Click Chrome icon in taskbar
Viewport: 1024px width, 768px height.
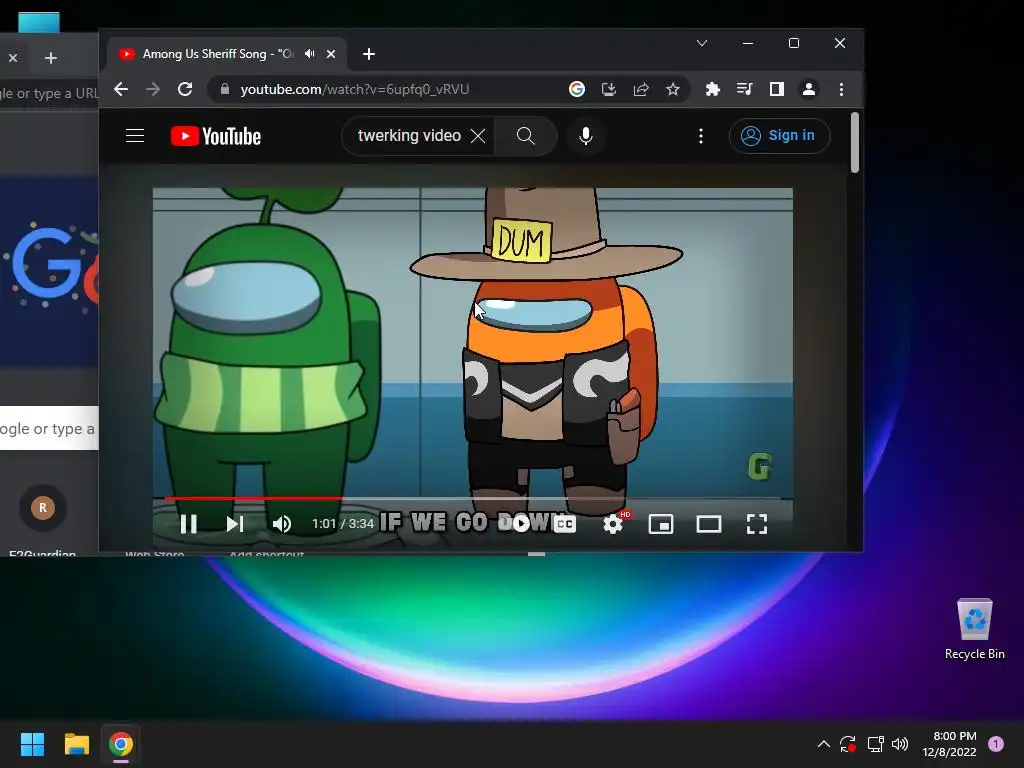(x=121, y=744)
